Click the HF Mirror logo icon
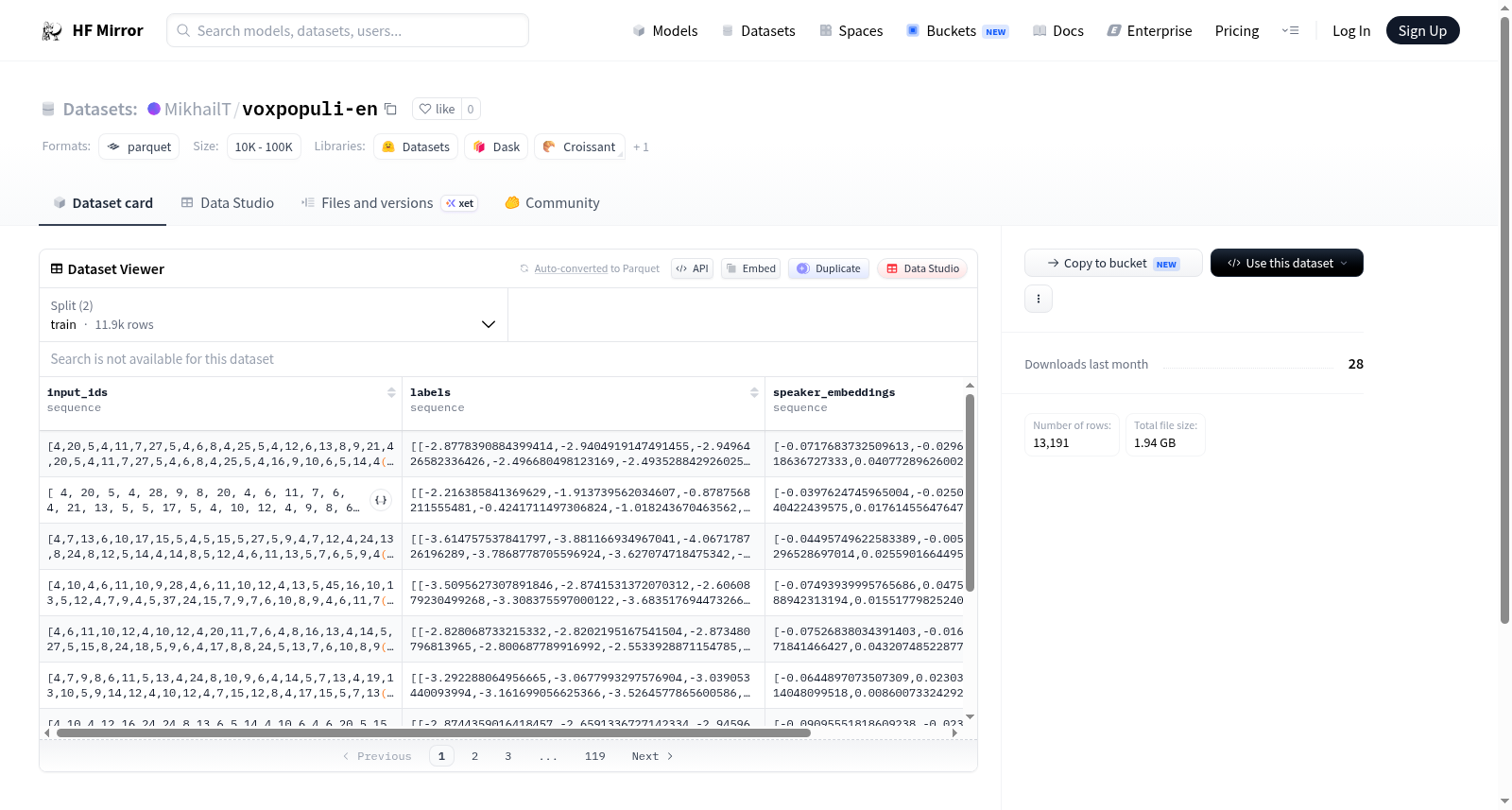 pyautogui.click(x=52, y=31)
